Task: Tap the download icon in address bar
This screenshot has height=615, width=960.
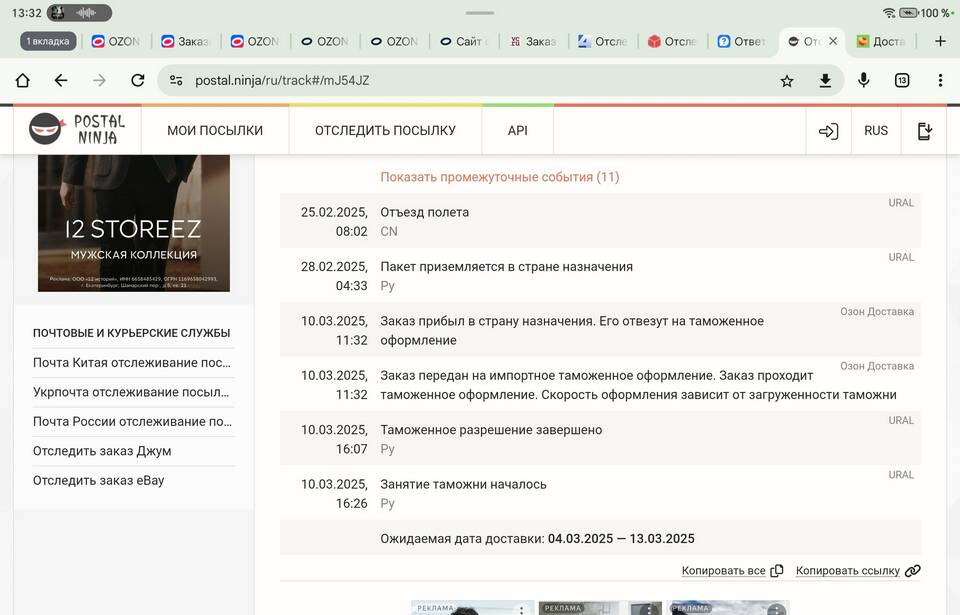Action: point(825,80)
